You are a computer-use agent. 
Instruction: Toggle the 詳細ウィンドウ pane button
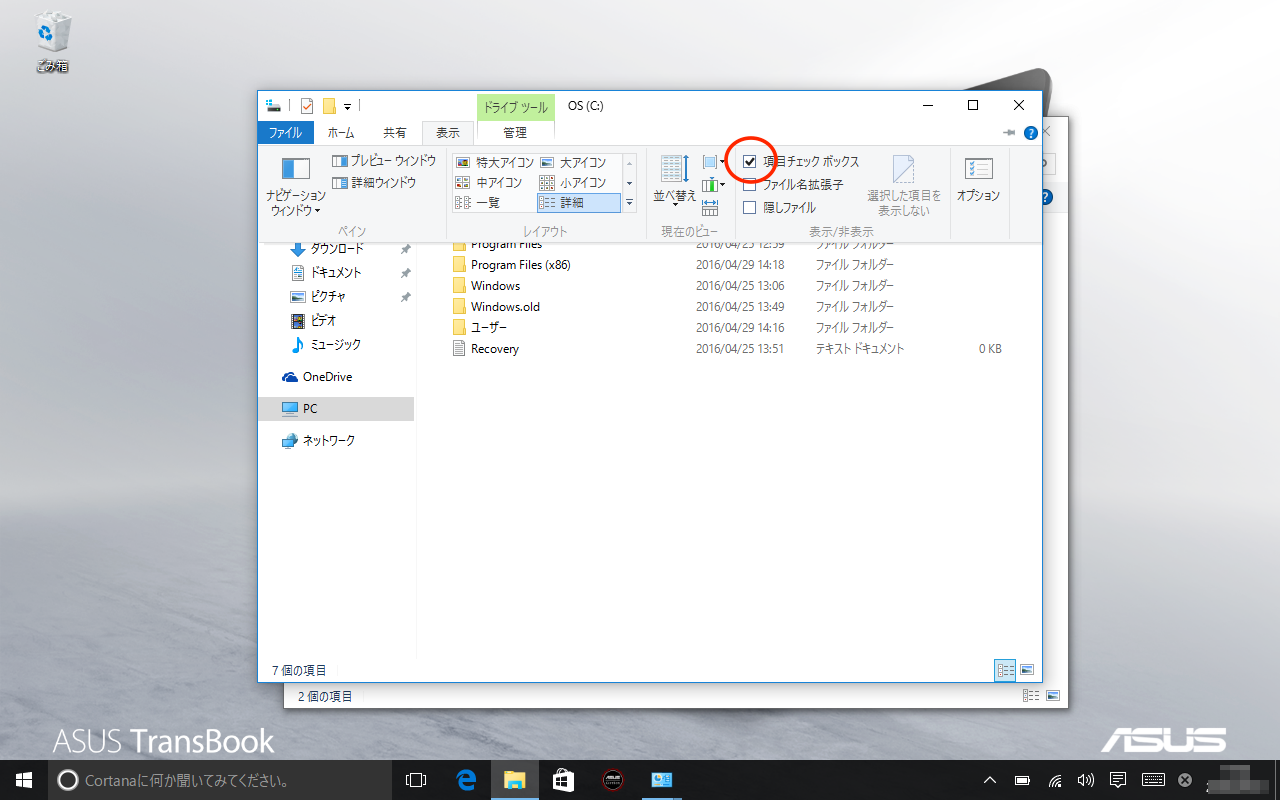click(x=374, y=183)
